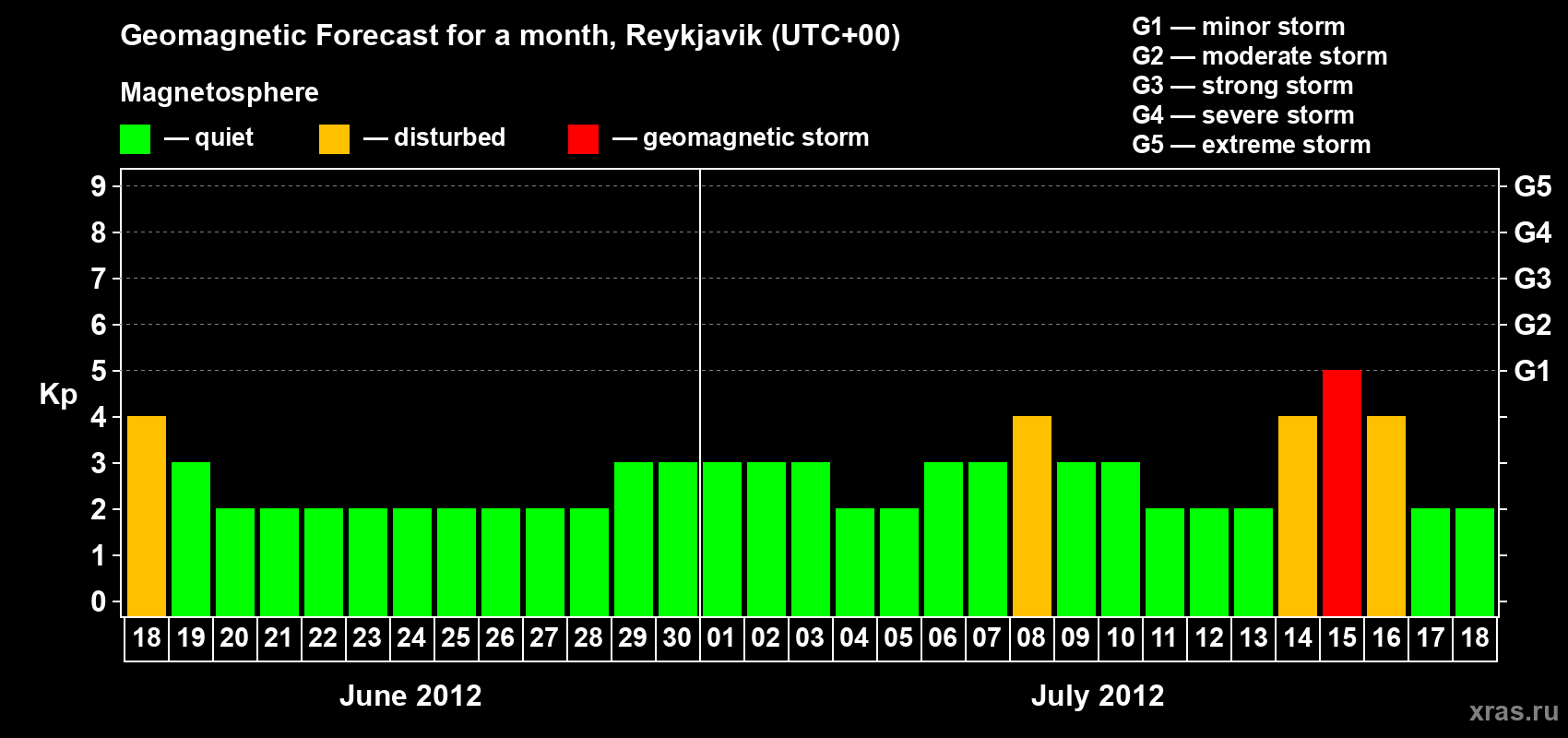This screenshot has width=1568, height=738.
Task: Click the 'G5 — extreme storm' legend text
Action: [1252, 145]
